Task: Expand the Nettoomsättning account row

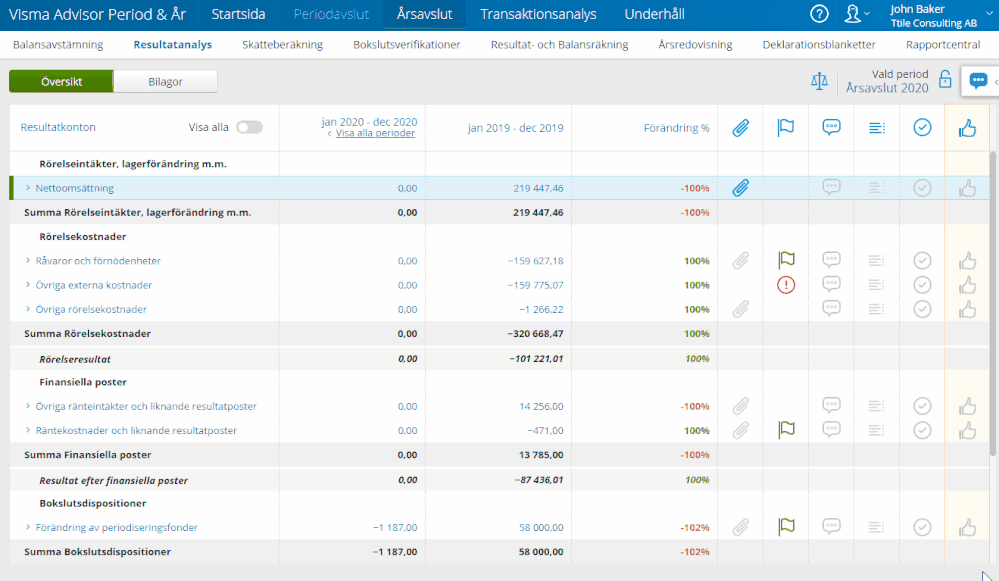Action: 28,188
